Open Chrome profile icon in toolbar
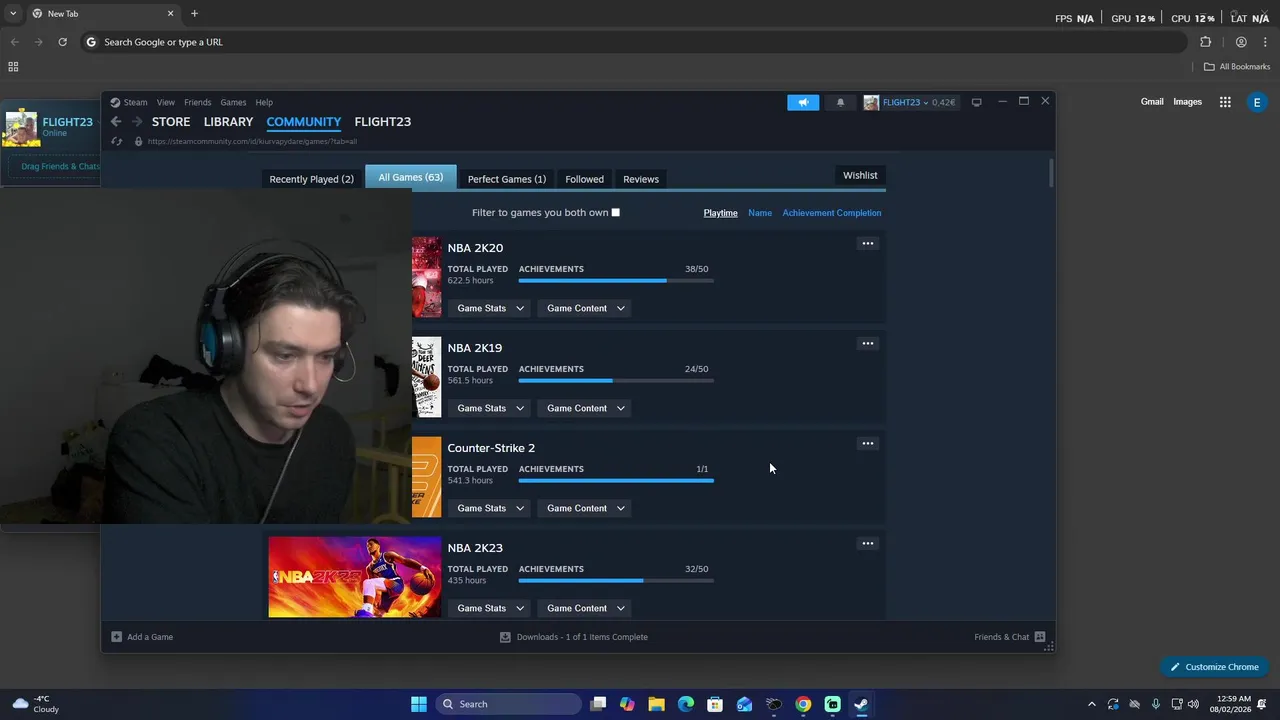This screenshot has width=1280, height=720. tap(1241, 42)
